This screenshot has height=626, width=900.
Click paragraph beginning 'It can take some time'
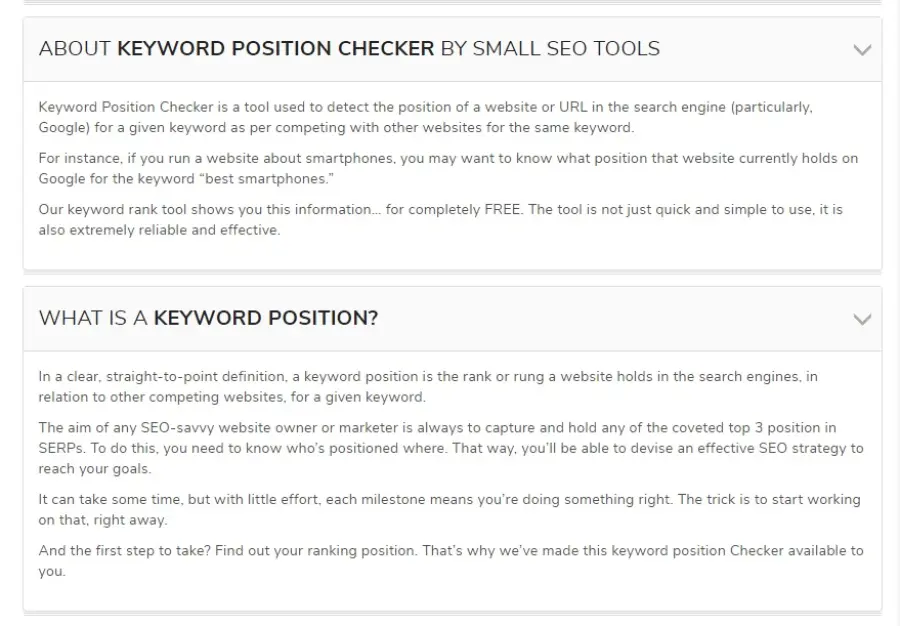click(x=449, y=510)
